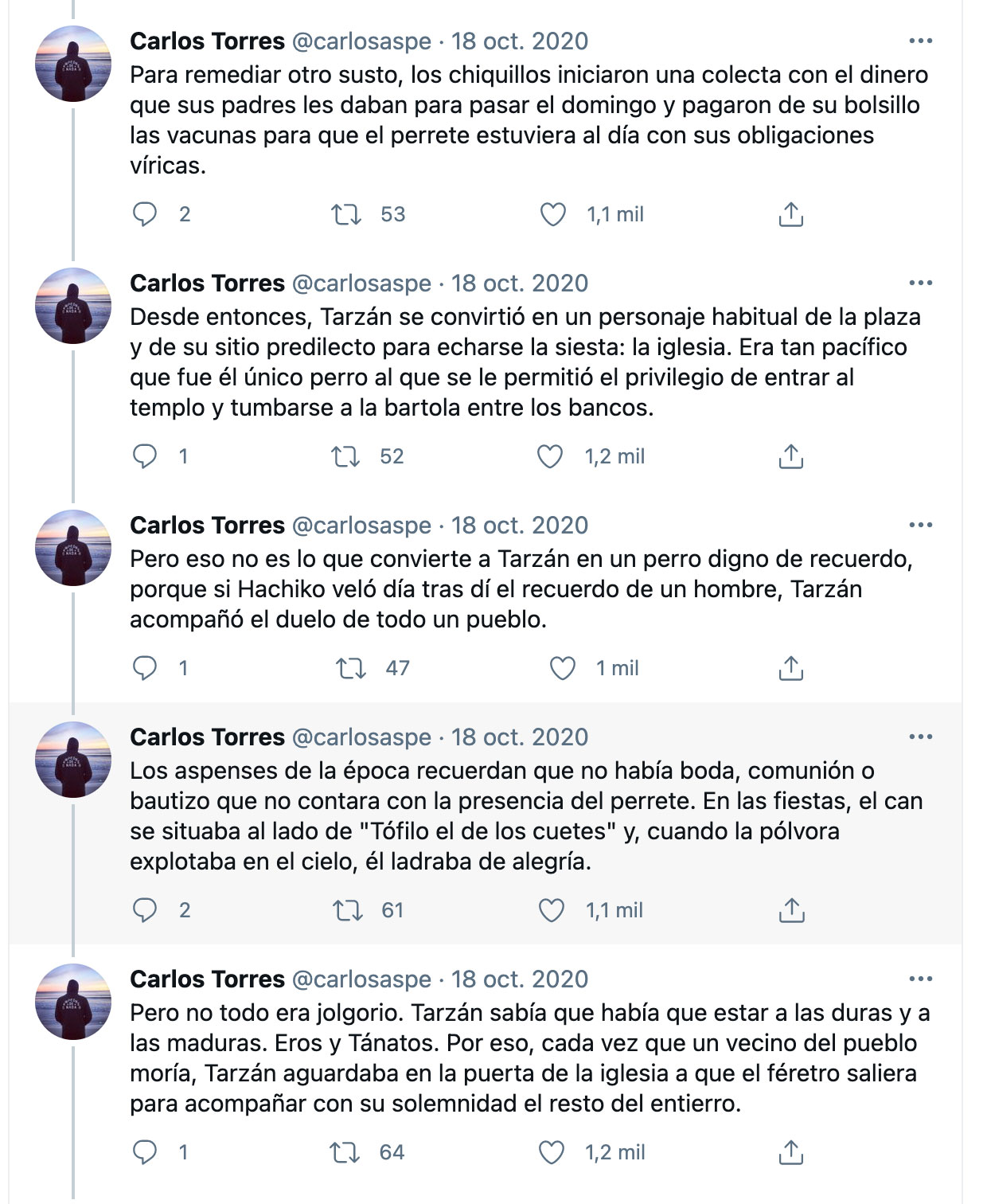Like the tweet with 1 mil likes
Viewport: 987px width, 1204px height.
563,668
